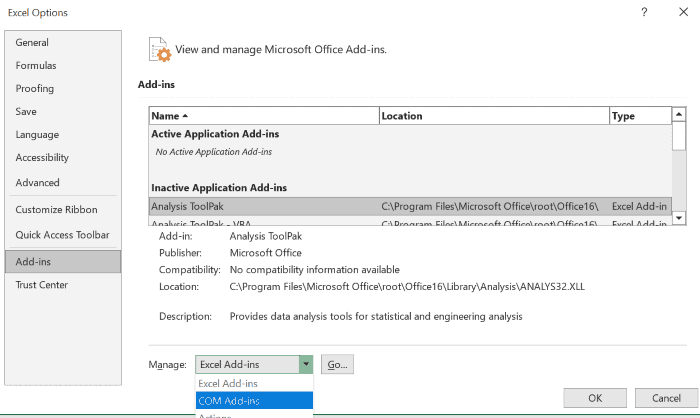Open the Formulas options category

coord(63,66)
